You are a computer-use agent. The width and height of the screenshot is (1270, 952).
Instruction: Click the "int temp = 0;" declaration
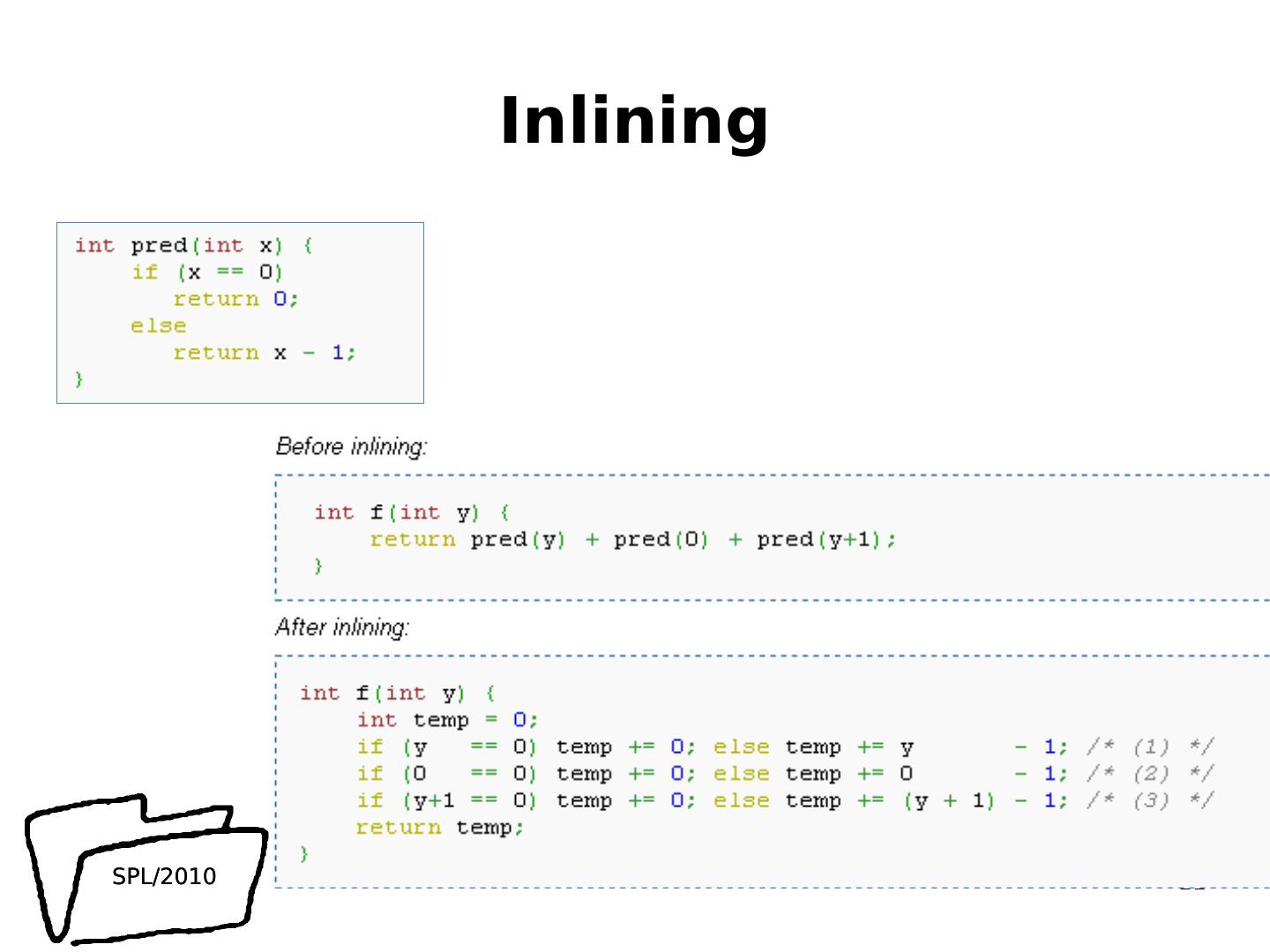(x=446, y=720)
